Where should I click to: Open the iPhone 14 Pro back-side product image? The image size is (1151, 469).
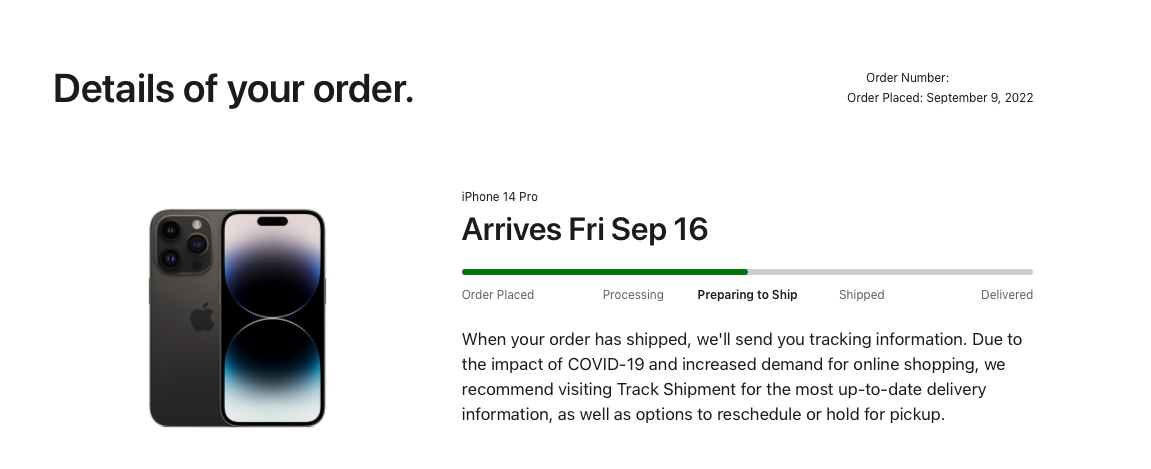(185, 318)
